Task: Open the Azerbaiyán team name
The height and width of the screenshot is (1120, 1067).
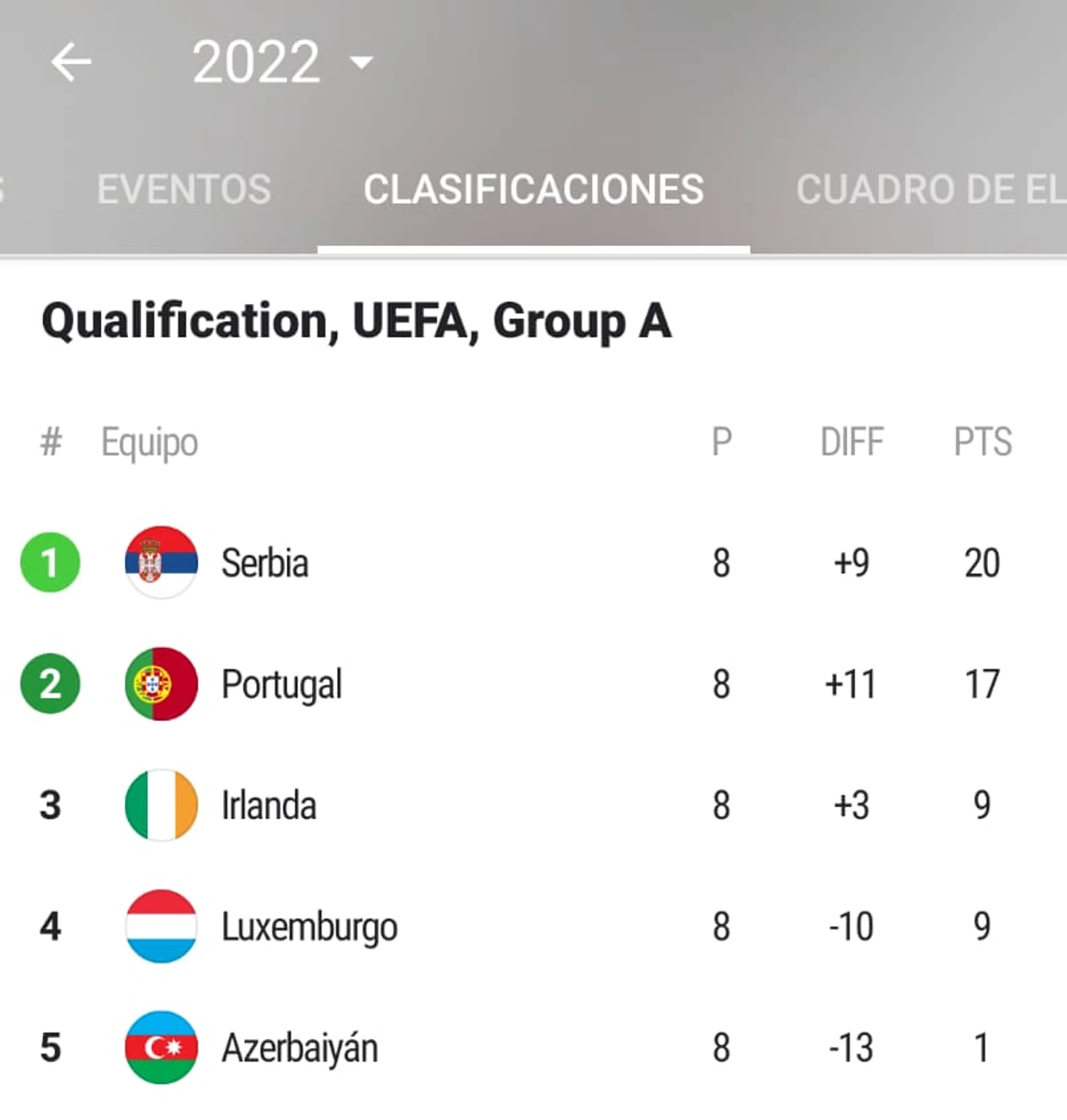Action: tap(300, 1048)
